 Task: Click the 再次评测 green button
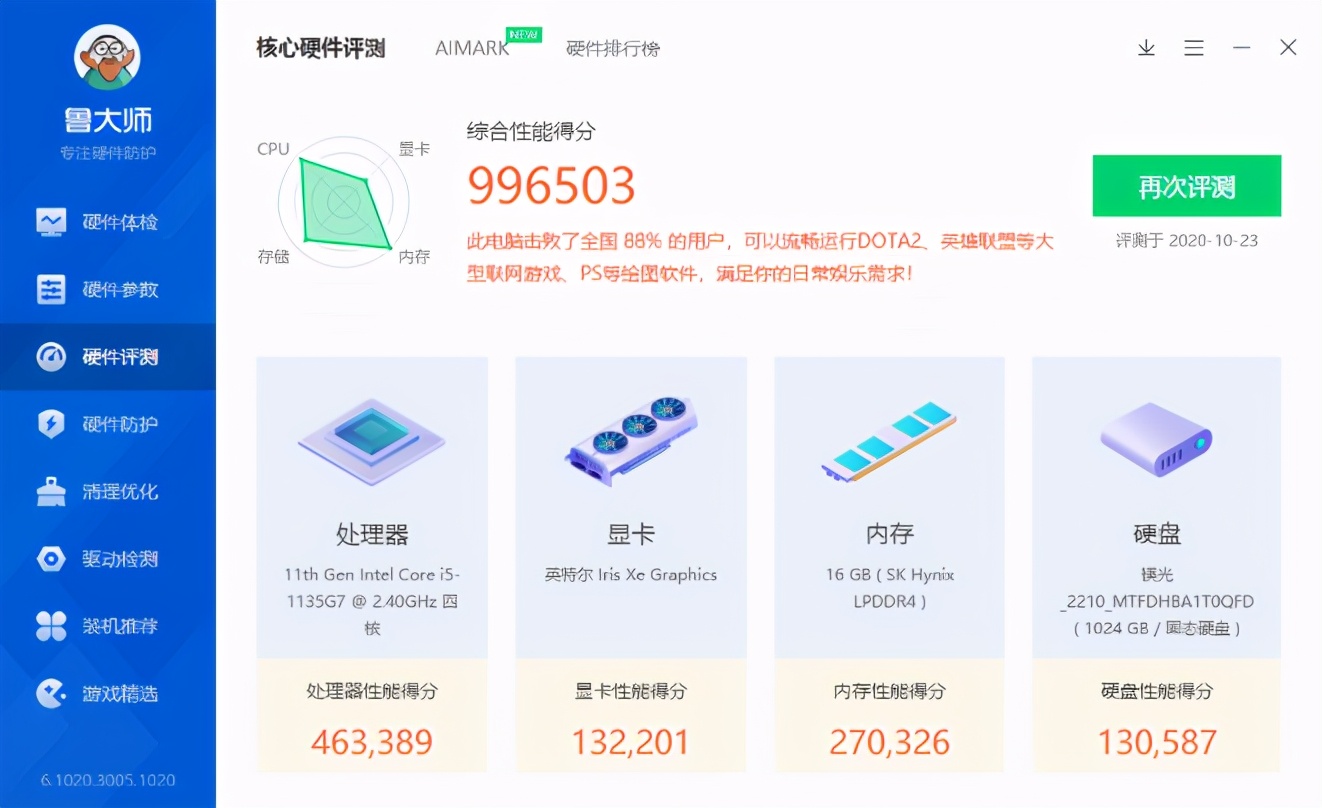(1186, 185)
